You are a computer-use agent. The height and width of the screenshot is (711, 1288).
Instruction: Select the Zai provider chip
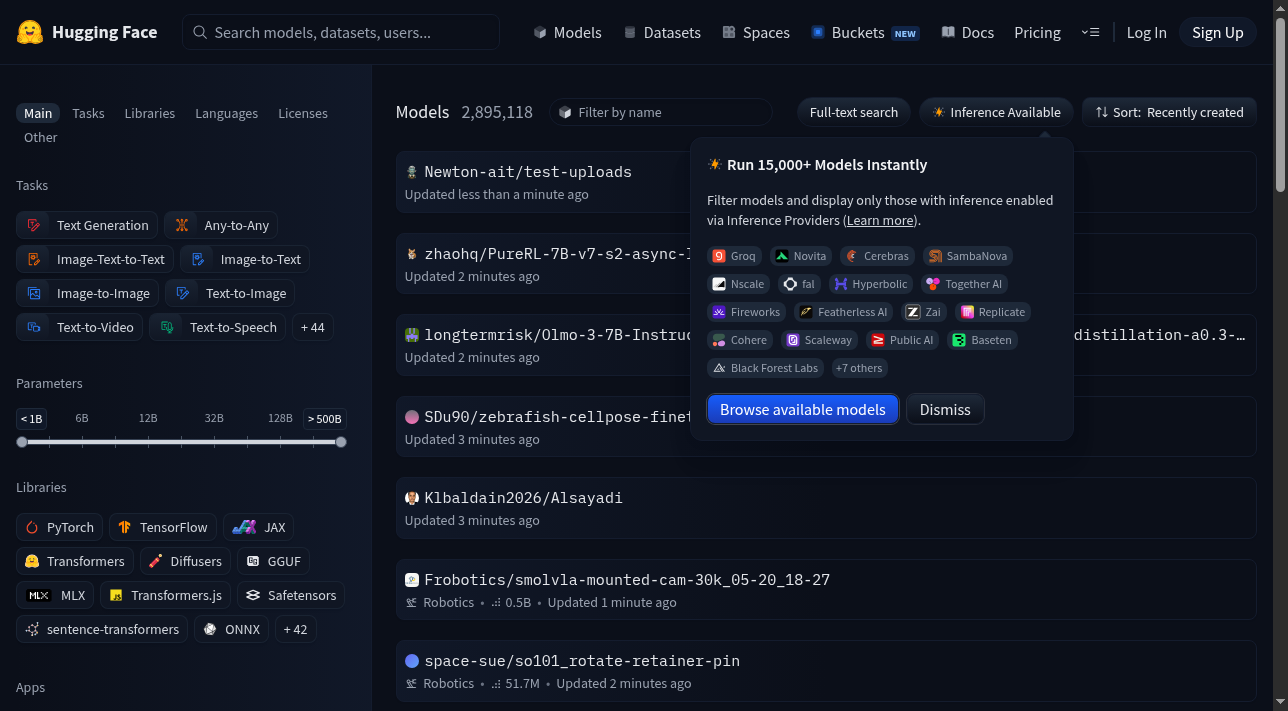point(924,312)
